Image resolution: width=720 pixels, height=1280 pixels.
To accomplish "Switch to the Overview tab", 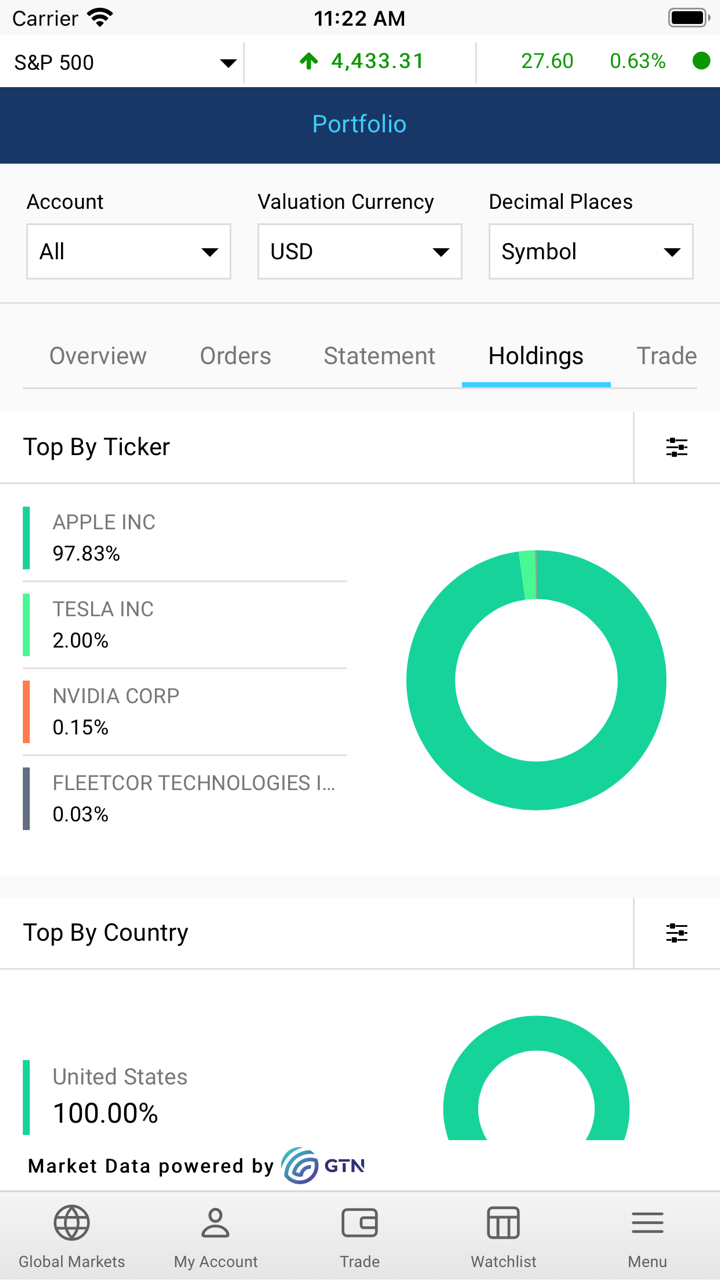I will point(98,356).
